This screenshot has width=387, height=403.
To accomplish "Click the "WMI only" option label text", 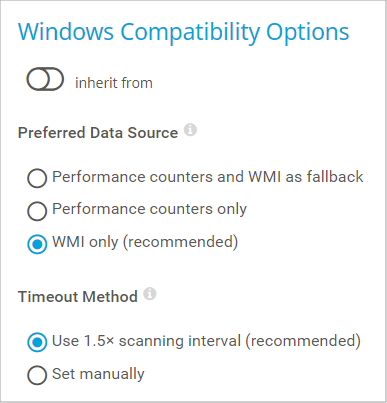I will 85,242.
